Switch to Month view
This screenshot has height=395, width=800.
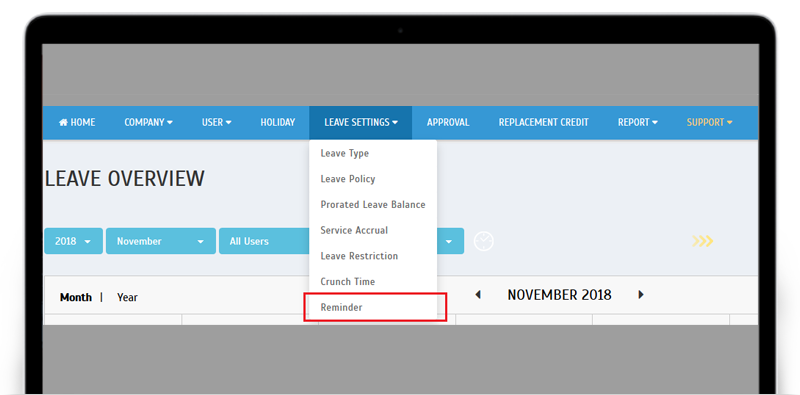click(76, 297)
